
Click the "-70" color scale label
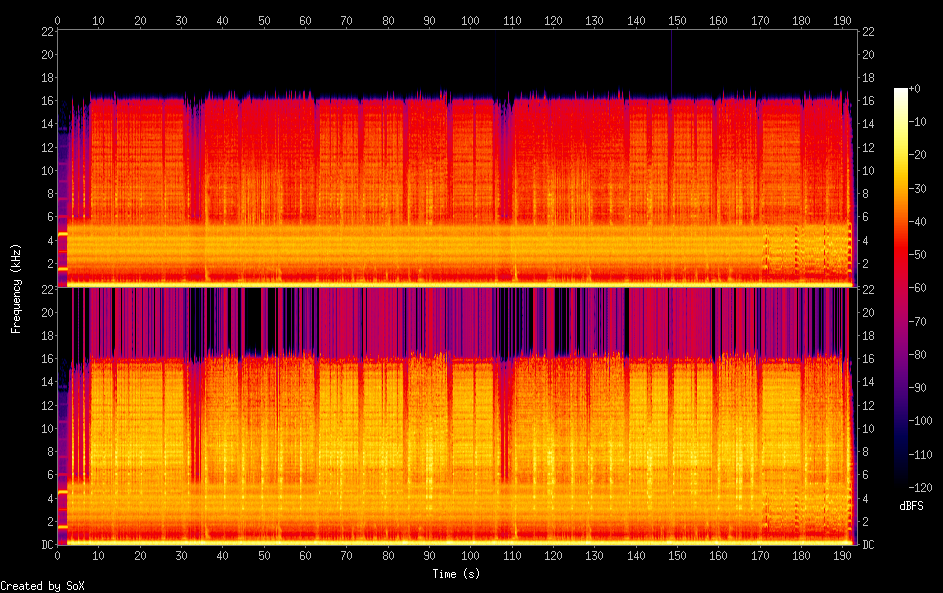point(917,321)
